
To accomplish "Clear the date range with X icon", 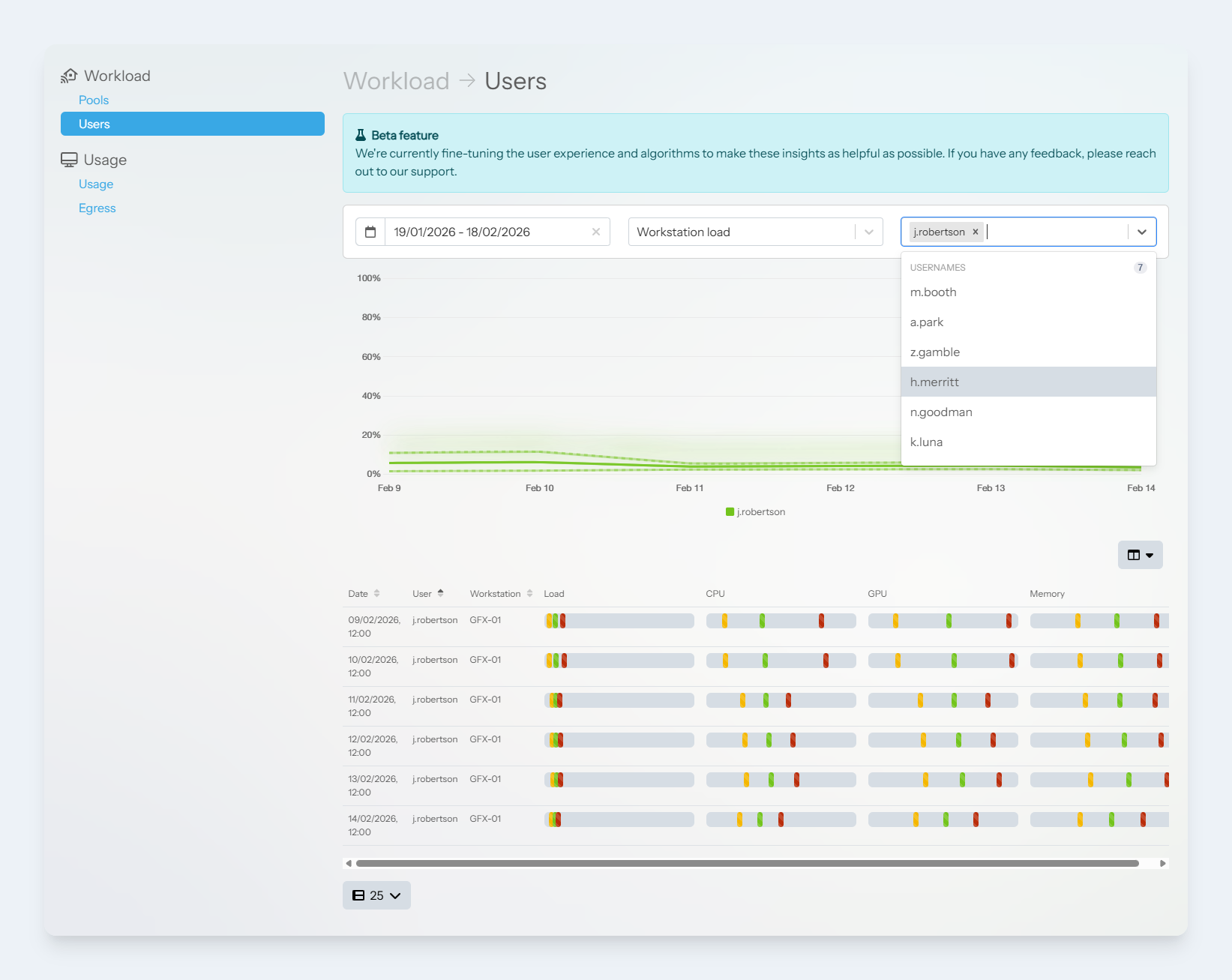I will (596, 232).
